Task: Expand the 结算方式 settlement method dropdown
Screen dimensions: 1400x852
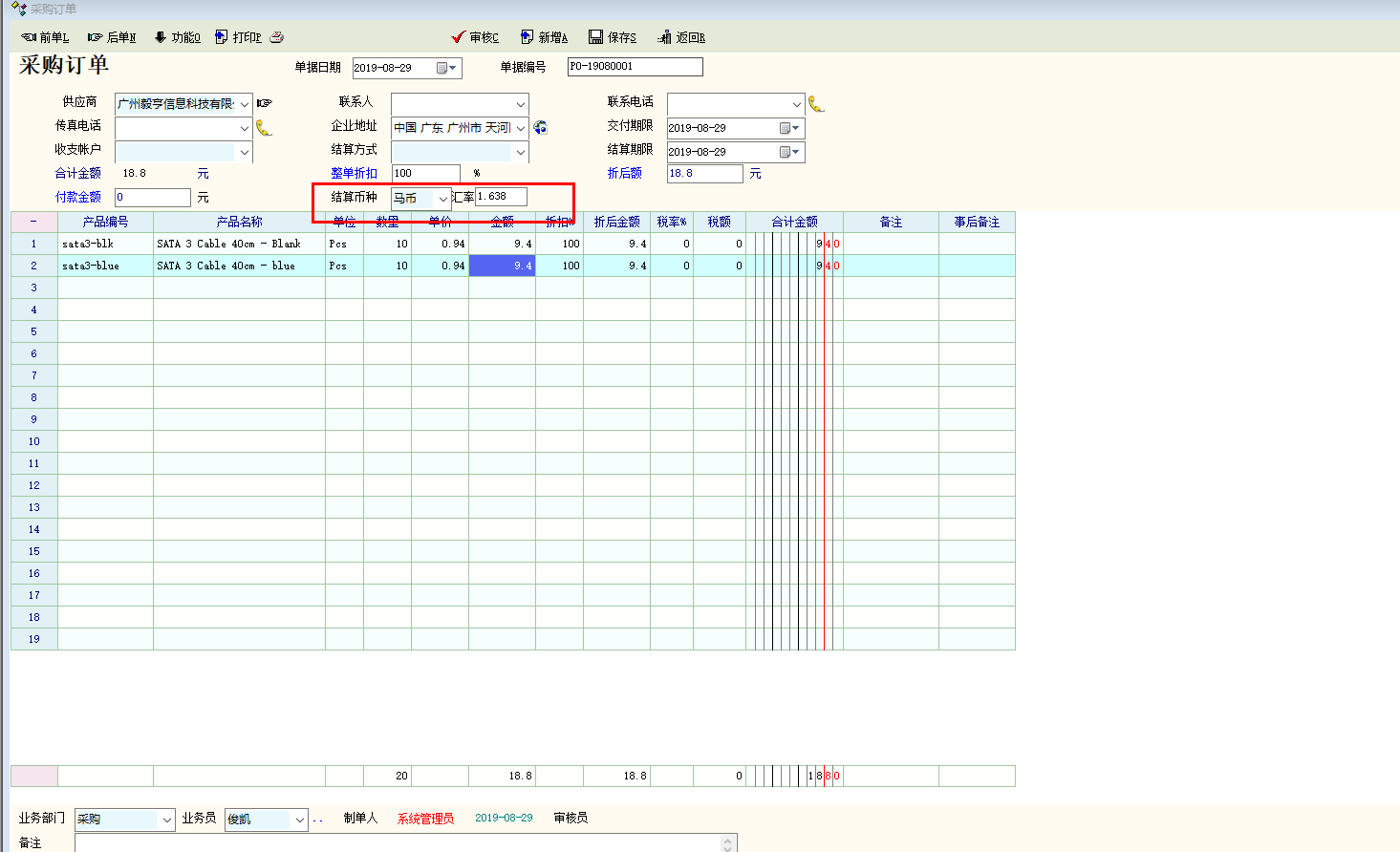Action: (520, 152)
